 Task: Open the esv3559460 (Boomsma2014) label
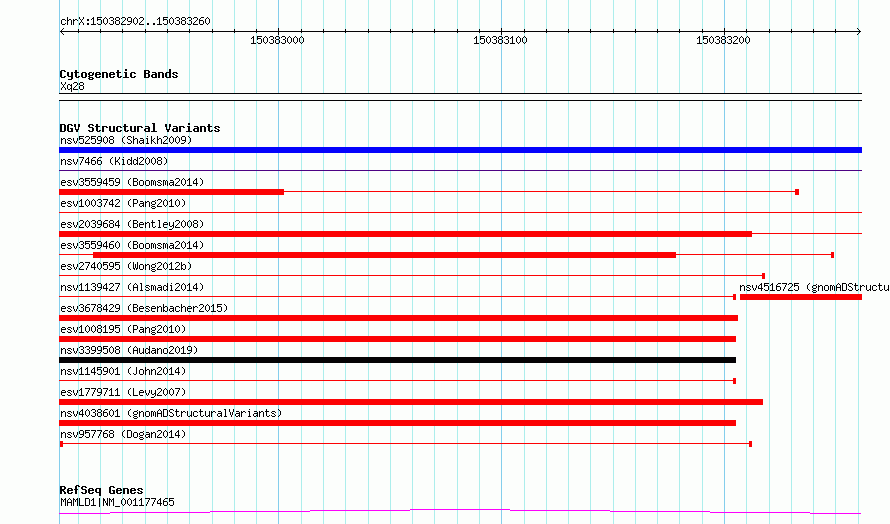coord(132,245)
